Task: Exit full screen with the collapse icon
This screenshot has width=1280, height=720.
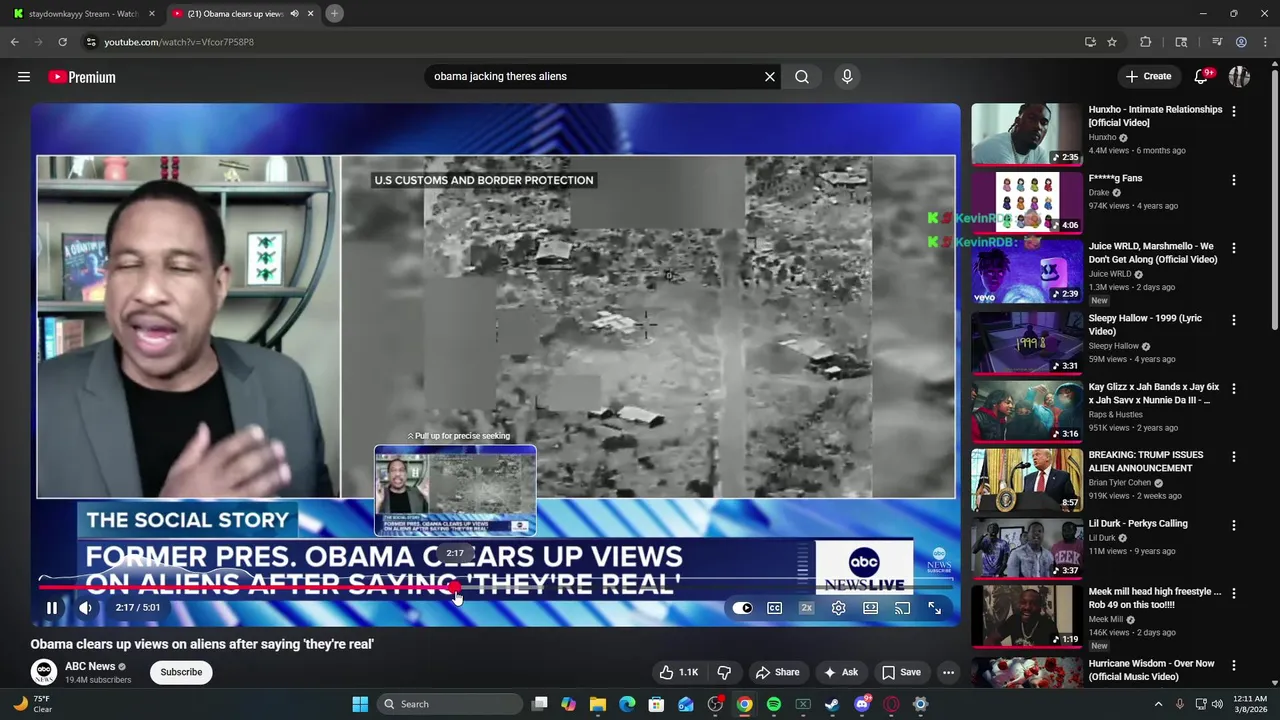Action: click(934, 608)
